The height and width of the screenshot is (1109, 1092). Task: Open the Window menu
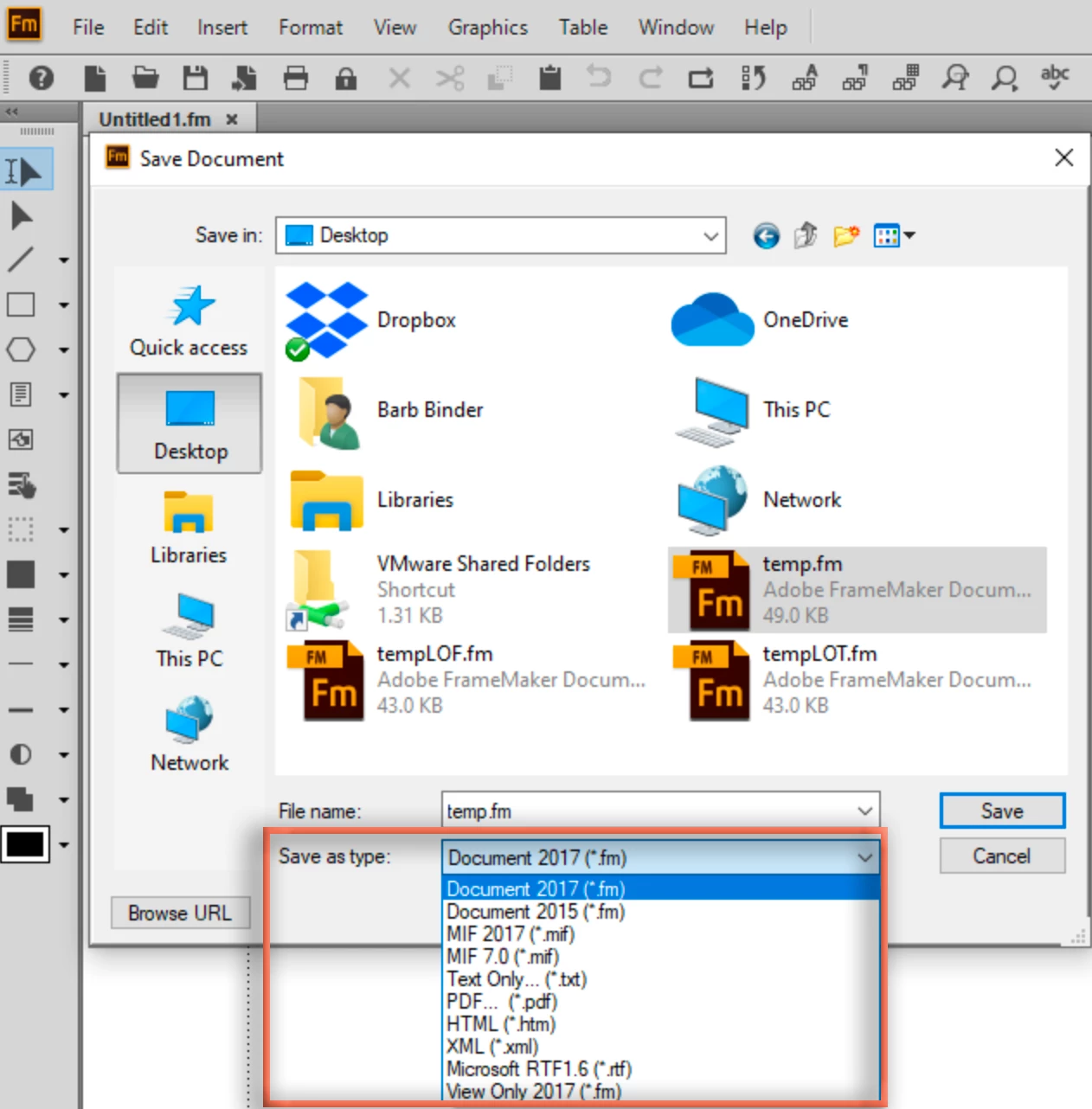click(x=677, y=28)
